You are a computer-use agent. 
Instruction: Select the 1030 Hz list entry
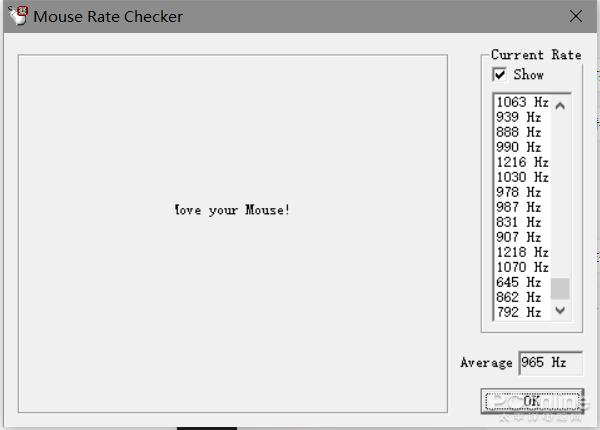tap(523, 177)
